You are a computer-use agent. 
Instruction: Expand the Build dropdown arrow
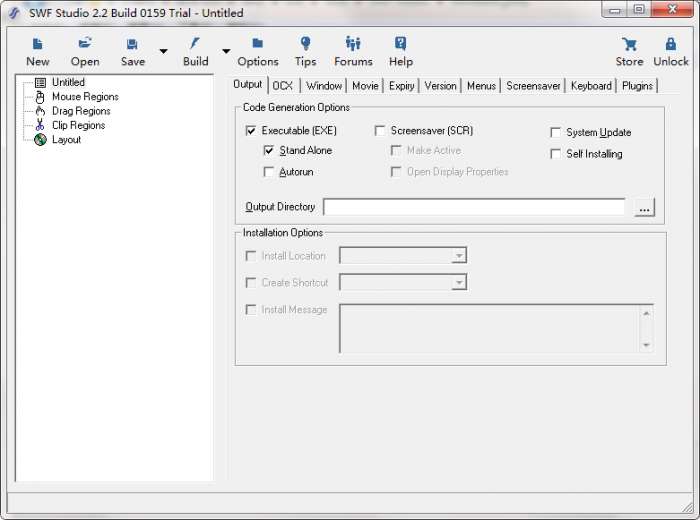(x=226, y=51)
